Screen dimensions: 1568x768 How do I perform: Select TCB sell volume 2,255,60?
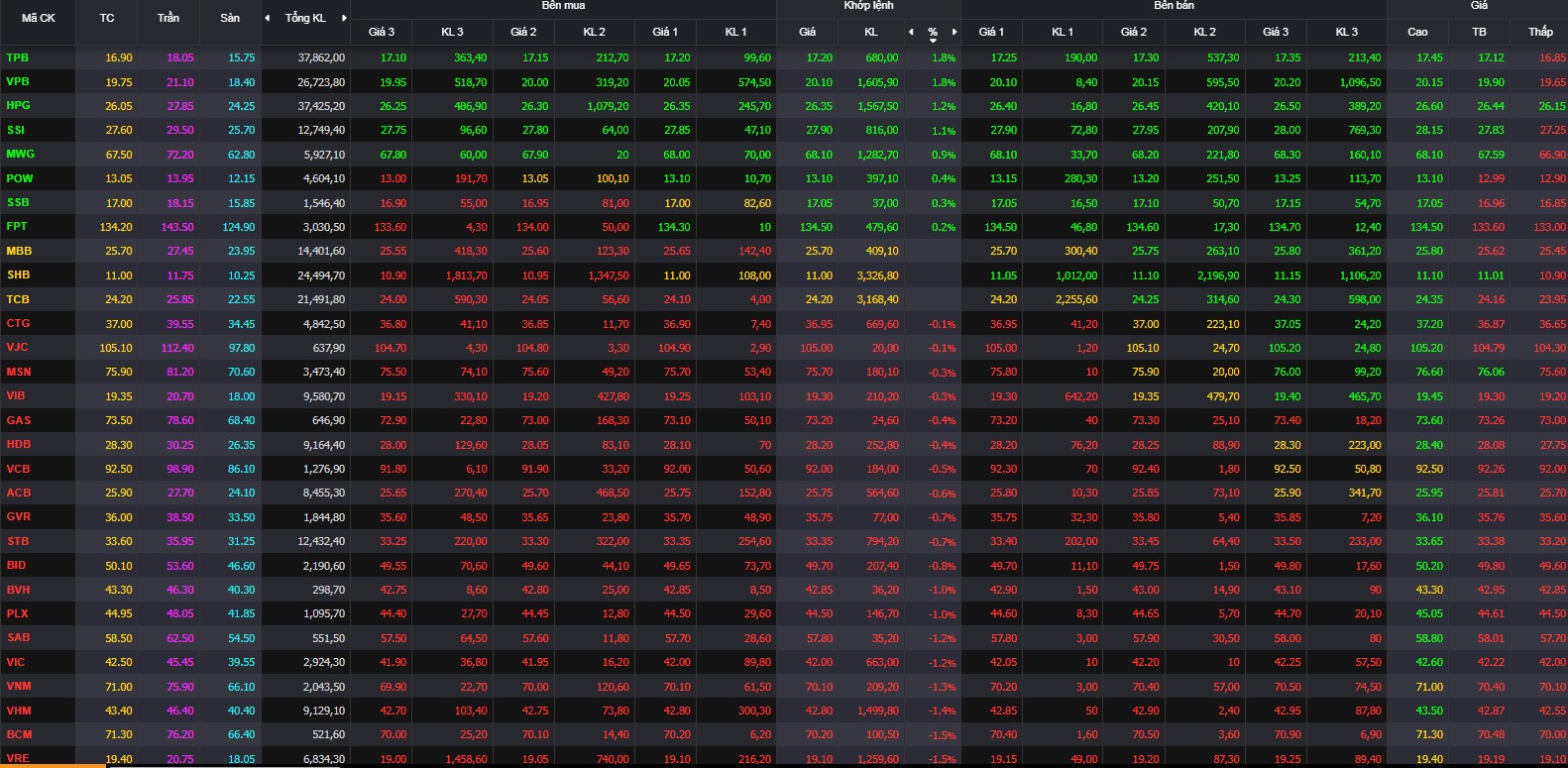click(x=1076, y=299)
